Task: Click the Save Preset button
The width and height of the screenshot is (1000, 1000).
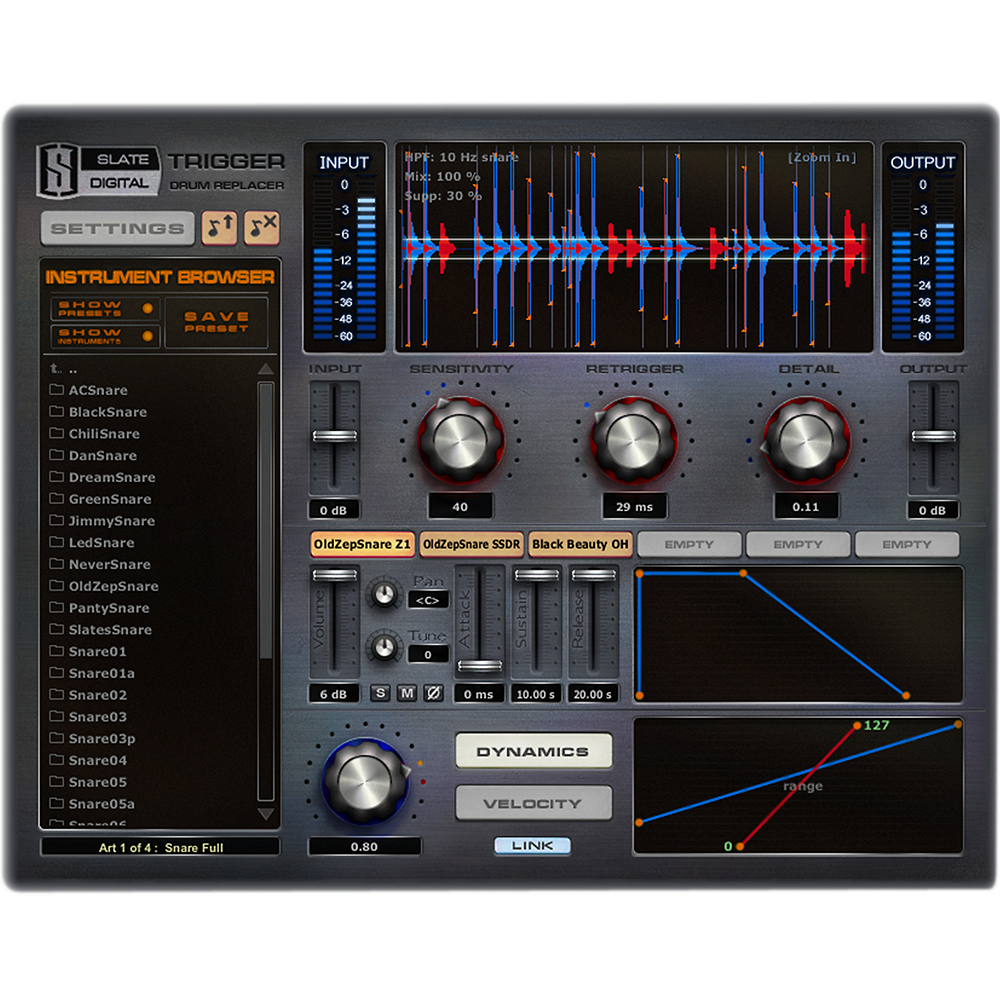Action: tap(216, 322)
